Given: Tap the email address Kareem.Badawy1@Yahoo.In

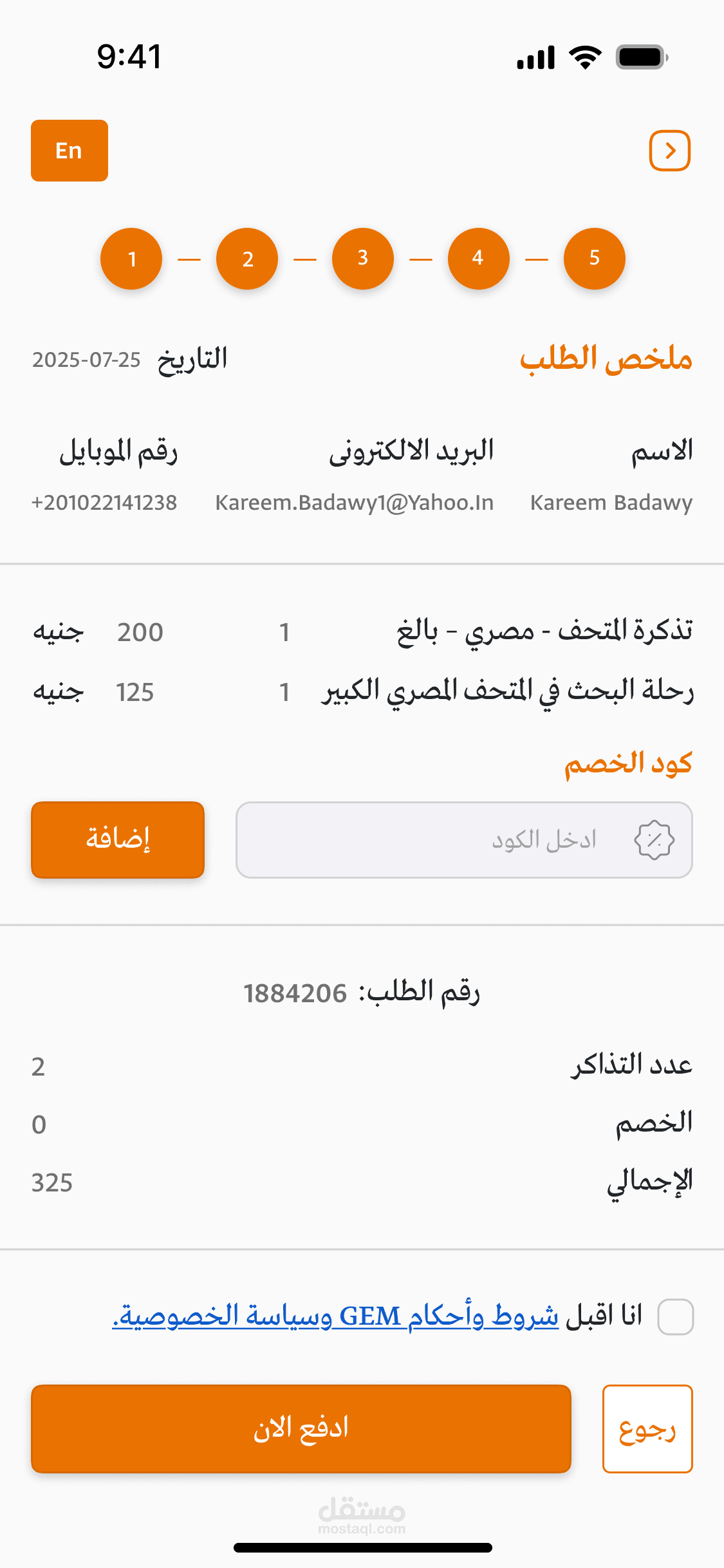Looking at the screenshot, I should [x=355, y=503].
